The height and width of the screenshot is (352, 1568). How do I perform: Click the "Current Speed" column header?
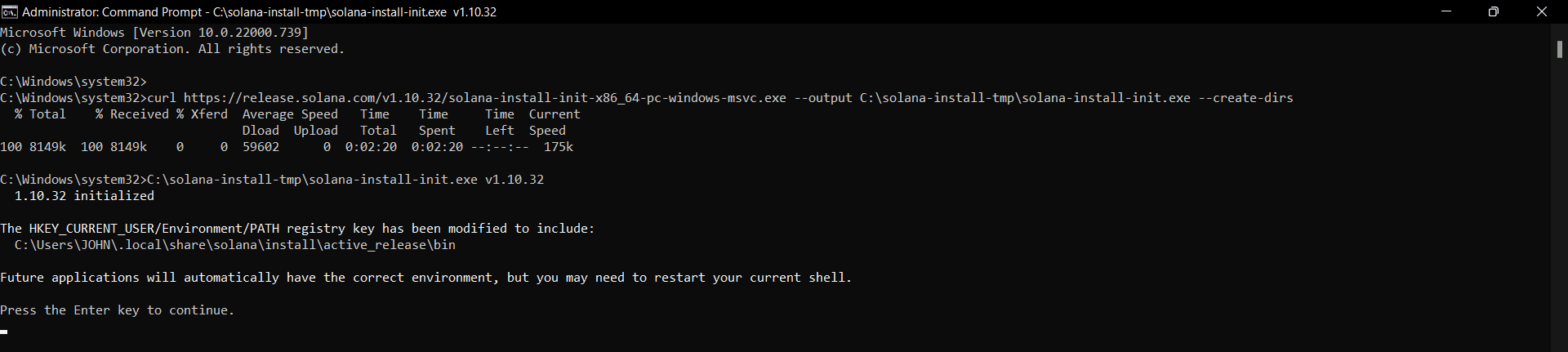(554, 123)
